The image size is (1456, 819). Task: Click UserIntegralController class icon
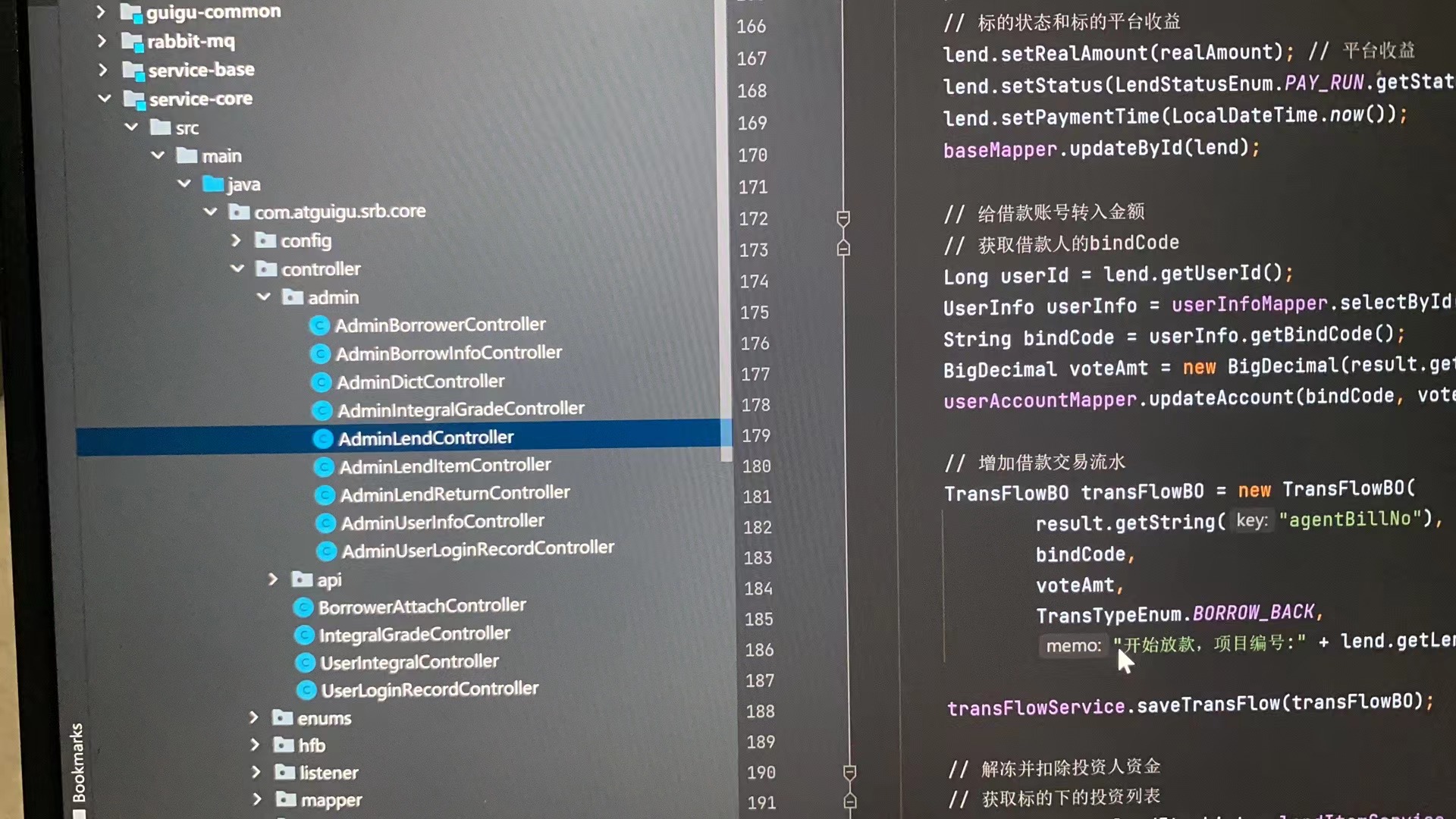tap(305, 663)
